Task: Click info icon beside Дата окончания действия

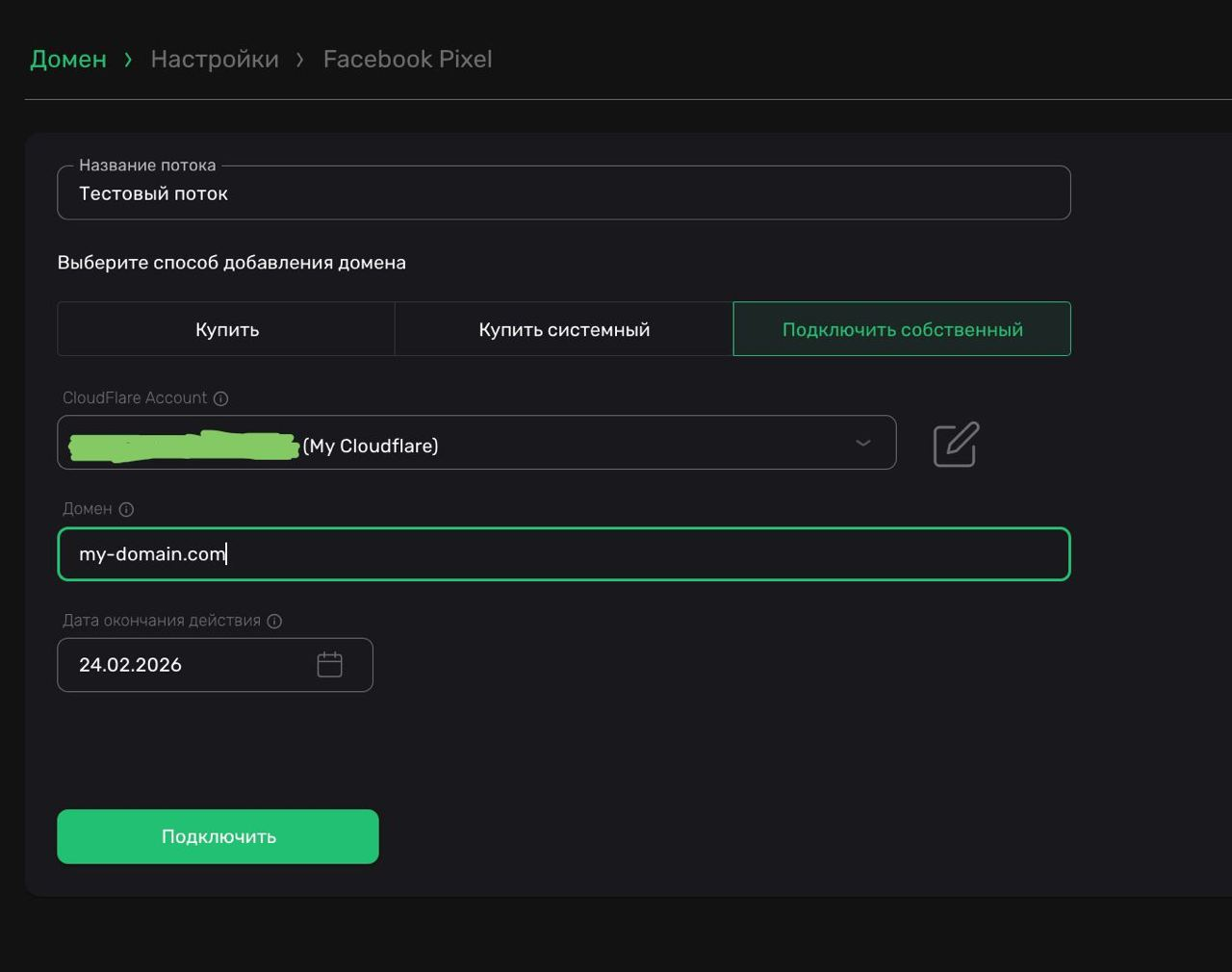Action: click(x=274, y=621)
